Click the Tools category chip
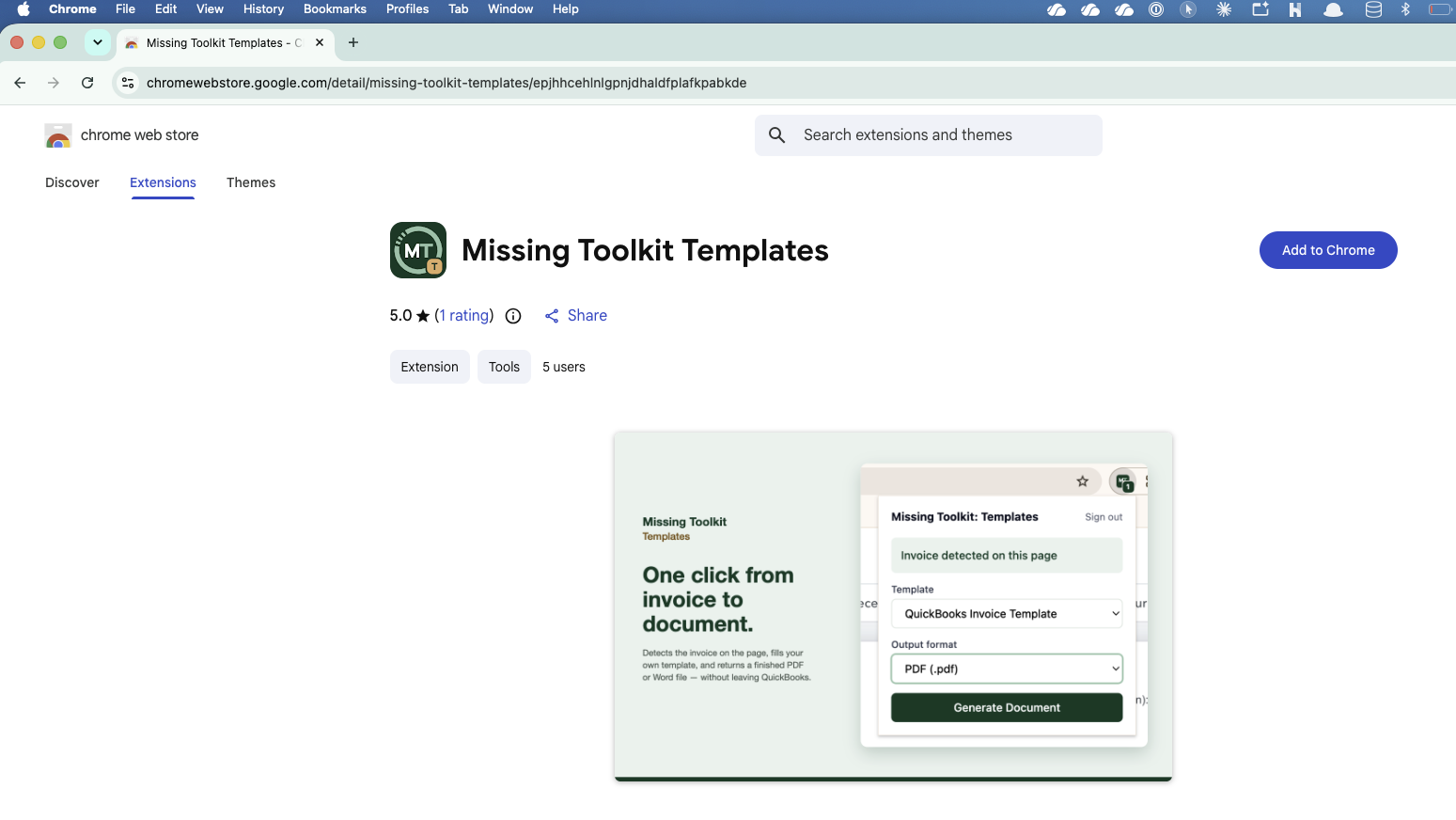The width and height of the screenshot is (1456, 820). pos(504,367)
